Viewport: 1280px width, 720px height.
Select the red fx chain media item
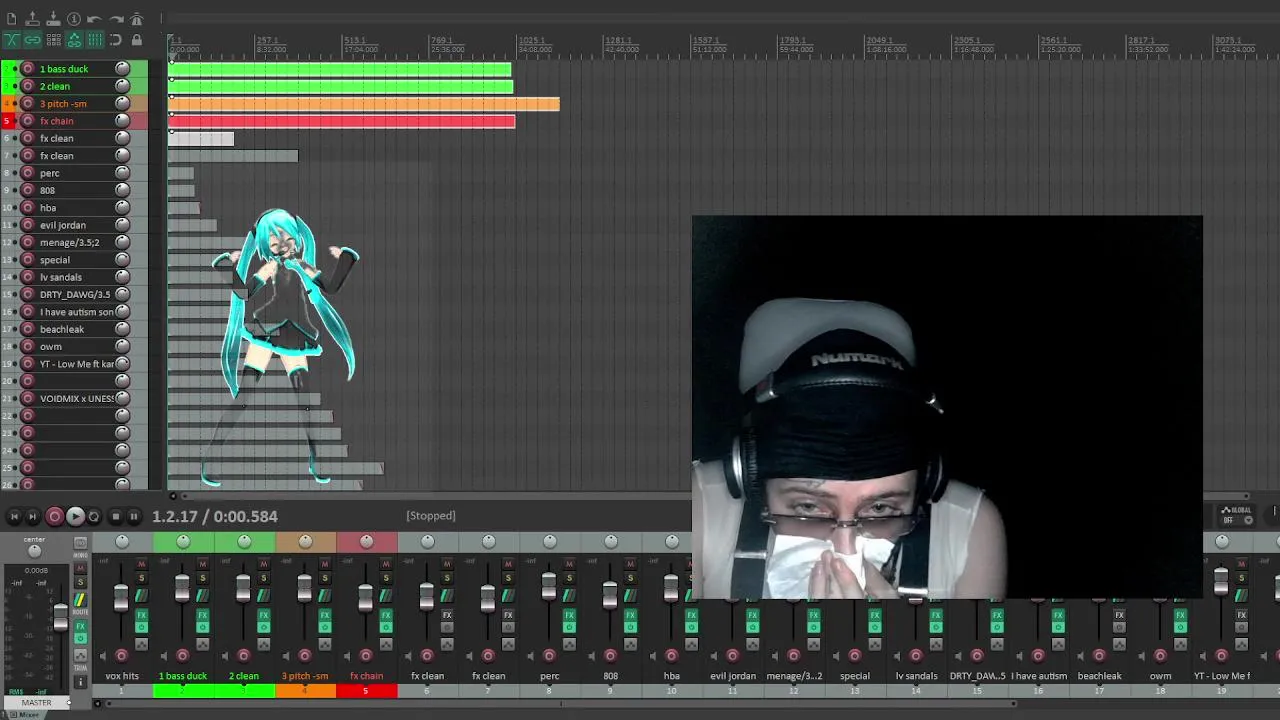coord(342,121)
